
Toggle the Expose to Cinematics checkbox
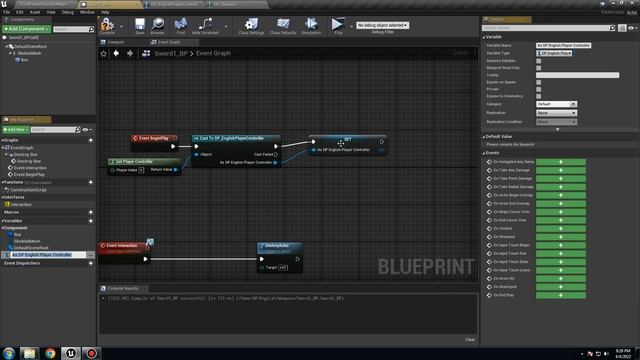(x=538, y=96)
